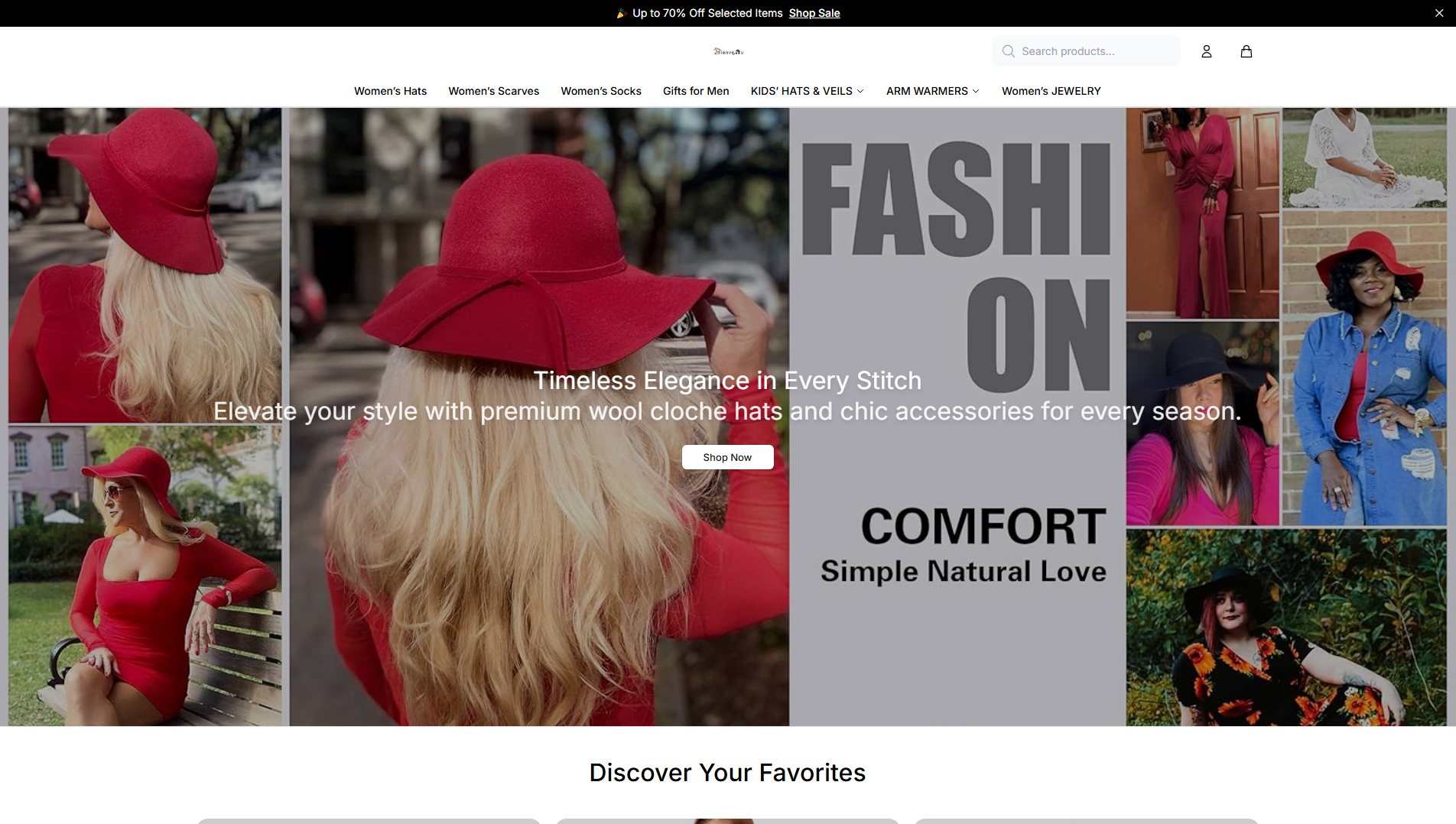
Task: Click 'Timeless Elegance in Every Stitch' text
Action: (x=727, y=381)
